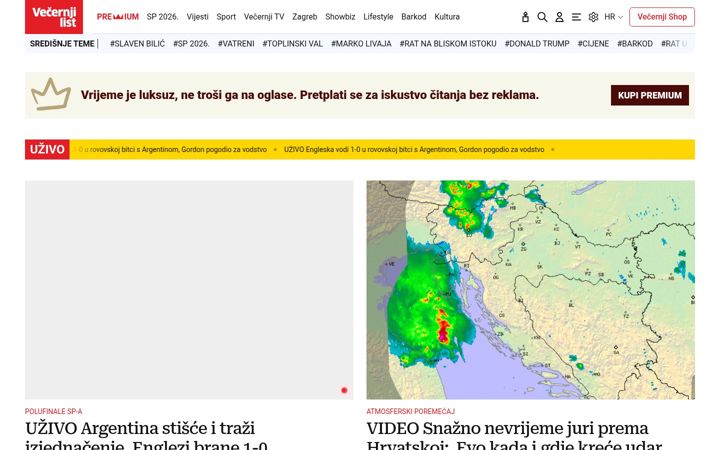Click the gold crown premium icon
The height and width of the screenshot is (450, 720).
pos(51,95)
